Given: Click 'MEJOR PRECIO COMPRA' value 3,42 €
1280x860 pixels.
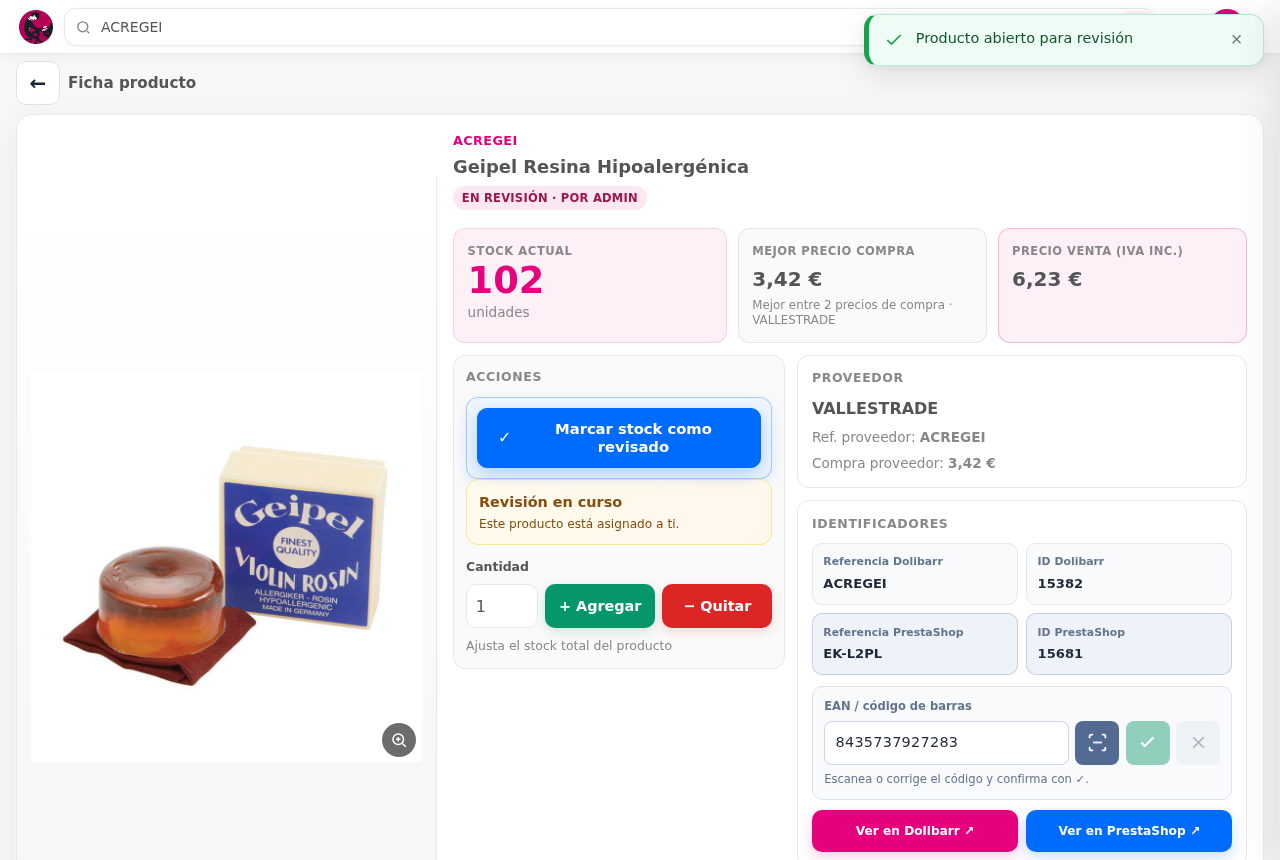Looking at the screenshot, I should [787, 280].
